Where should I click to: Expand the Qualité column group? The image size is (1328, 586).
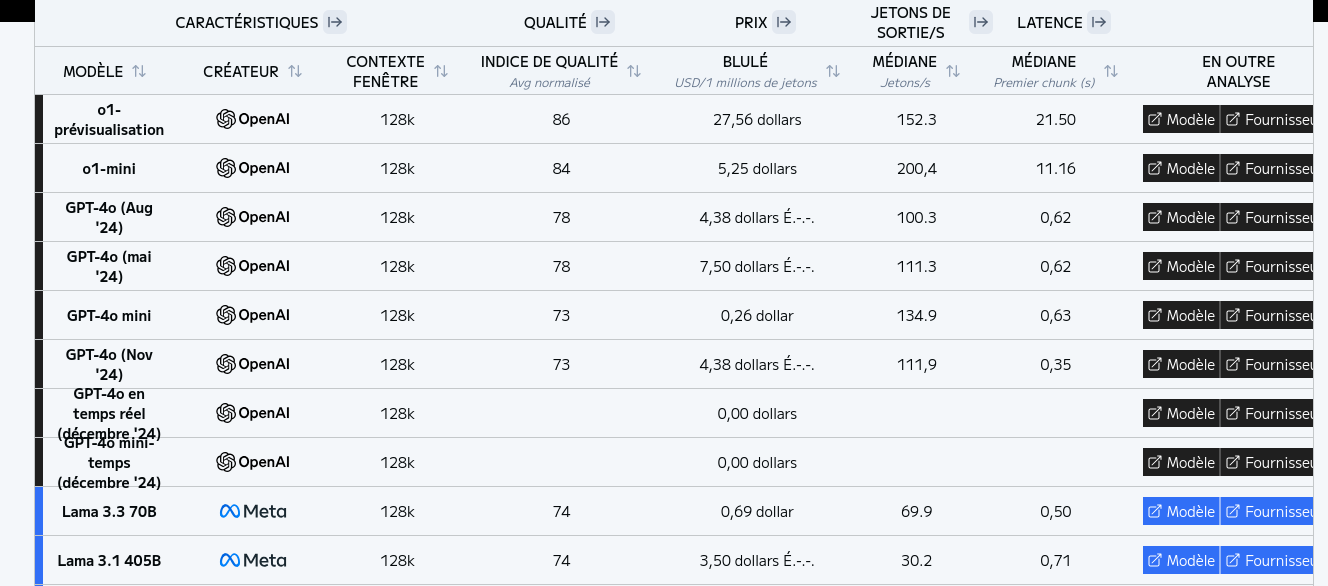click(603, 22)
